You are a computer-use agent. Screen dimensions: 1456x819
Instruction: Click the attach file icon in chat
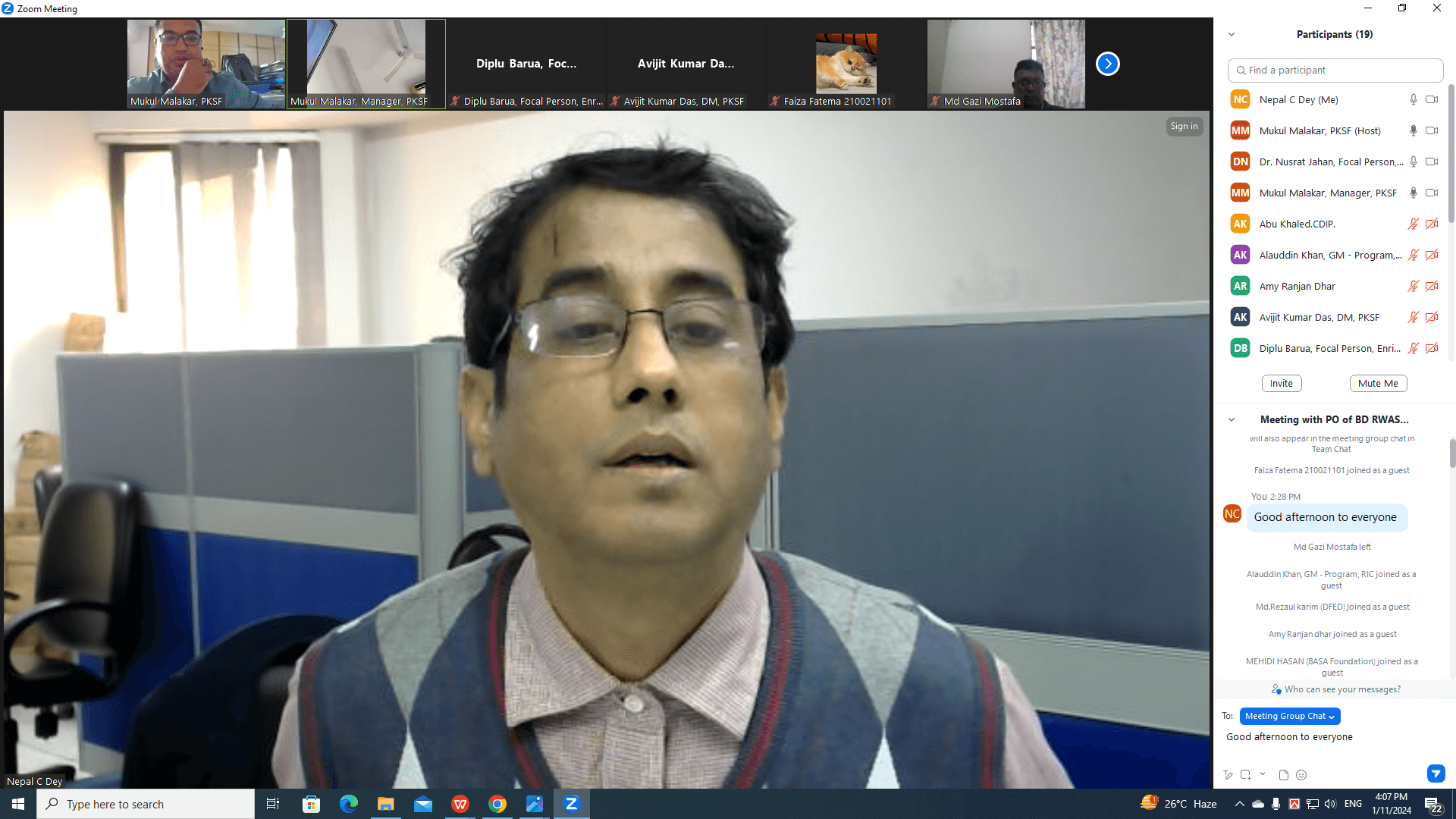1283,775
